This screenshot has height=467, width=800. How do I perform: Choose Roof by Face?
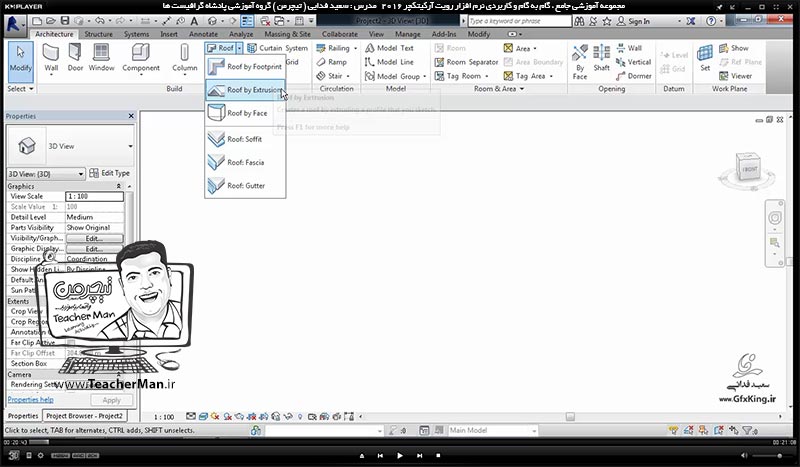click(x=245, y=113)
